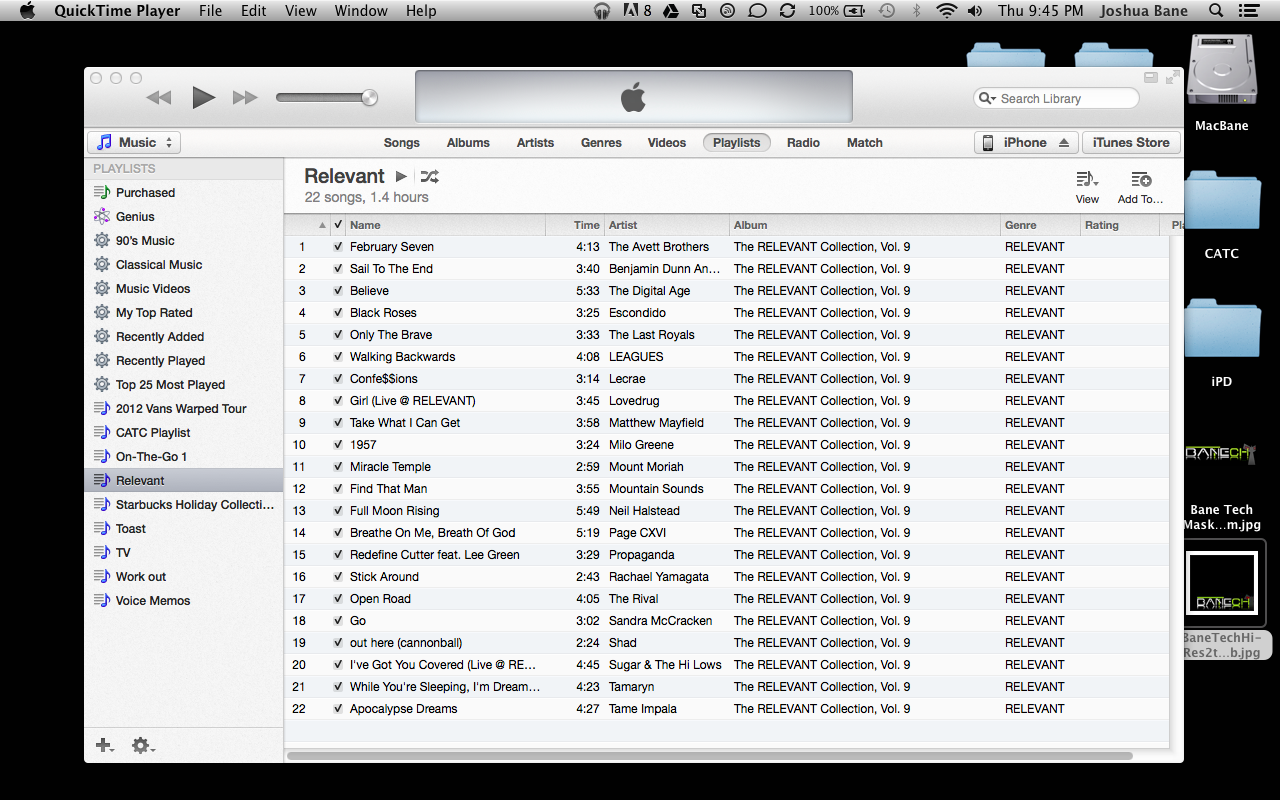The image size is (1280, 800).
Task: Switch to the Songs tab
Action: click(402, 143)
